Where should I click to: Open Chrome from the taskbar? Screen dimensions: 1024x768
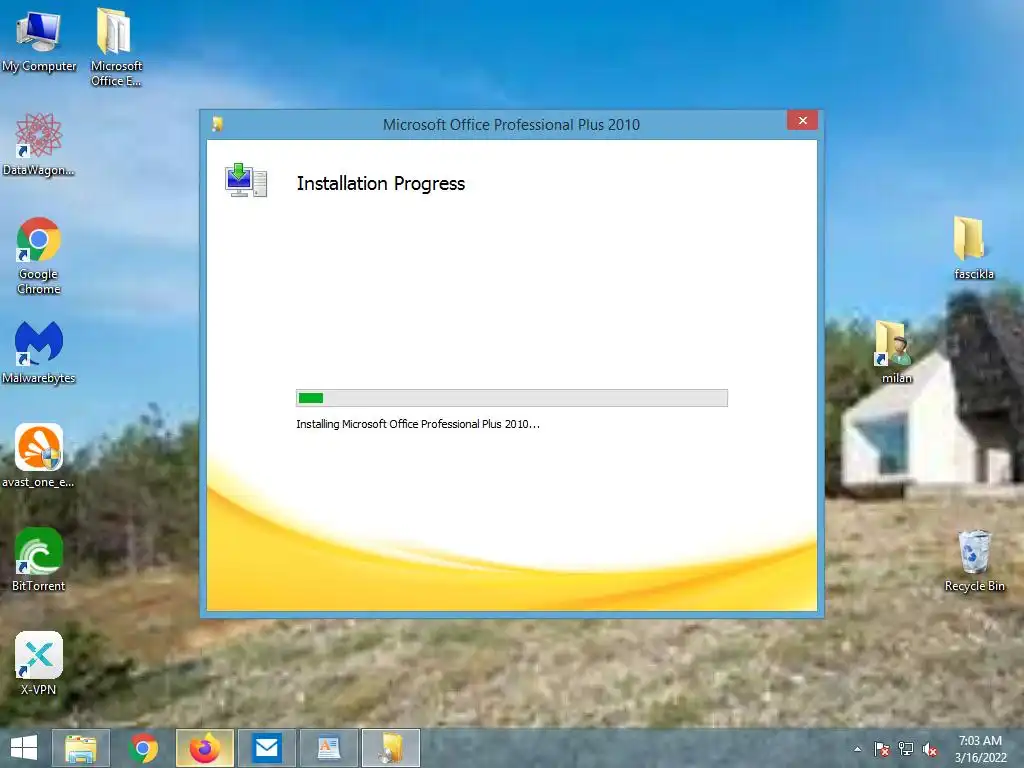(x=144, y=748)
